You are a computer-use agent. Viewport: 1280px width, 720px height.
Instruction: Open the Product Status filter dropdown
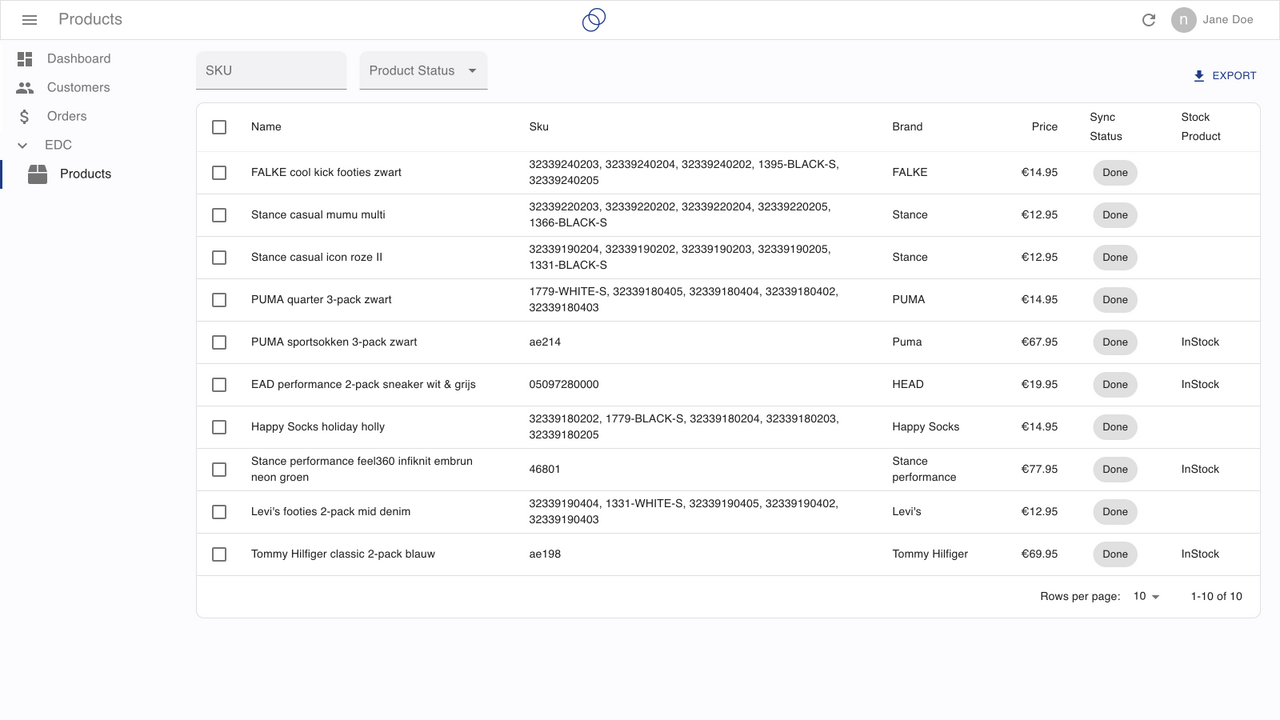[424, 71]
